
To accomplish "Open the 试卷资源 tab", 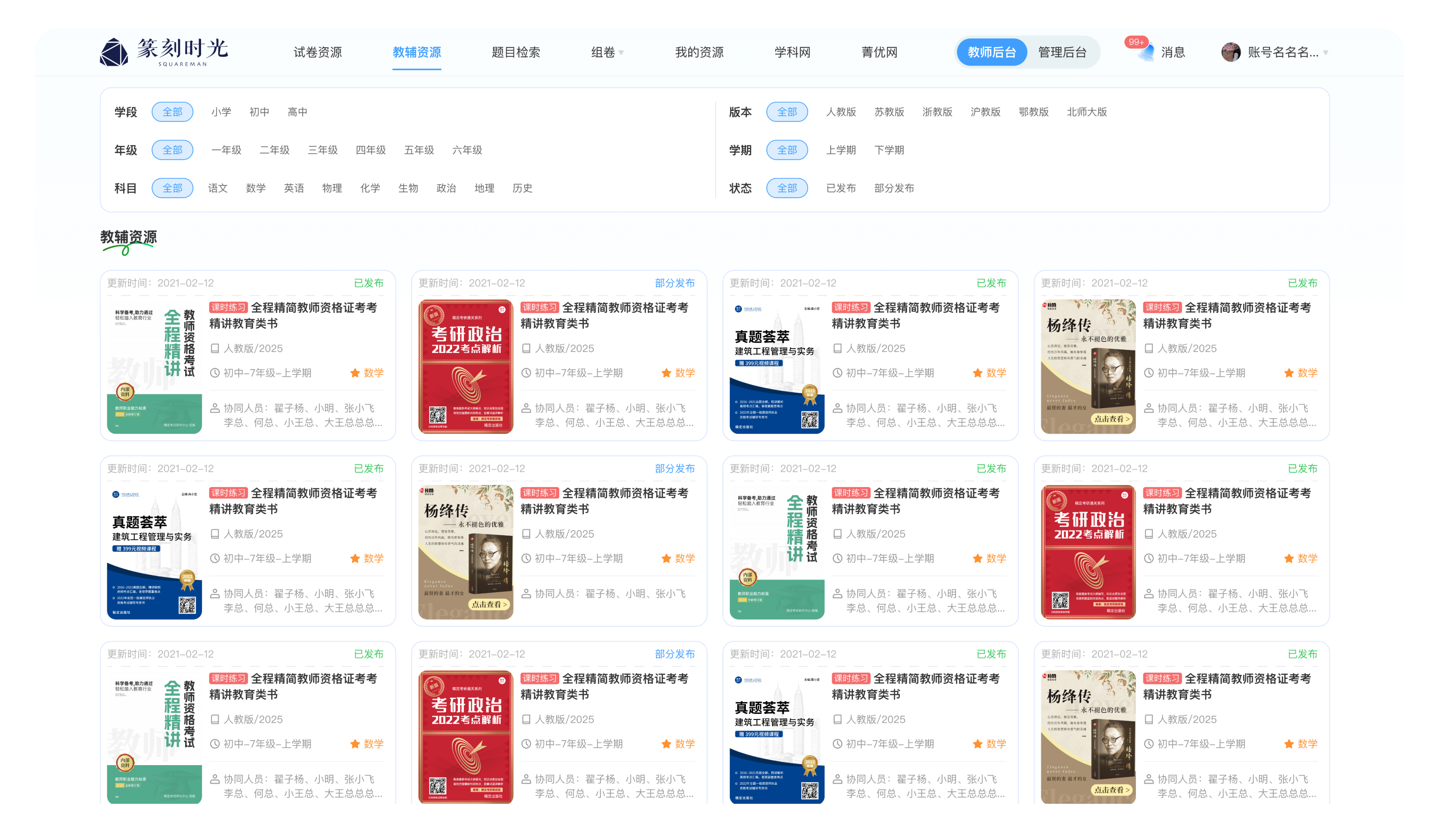I will click(317, 52).
